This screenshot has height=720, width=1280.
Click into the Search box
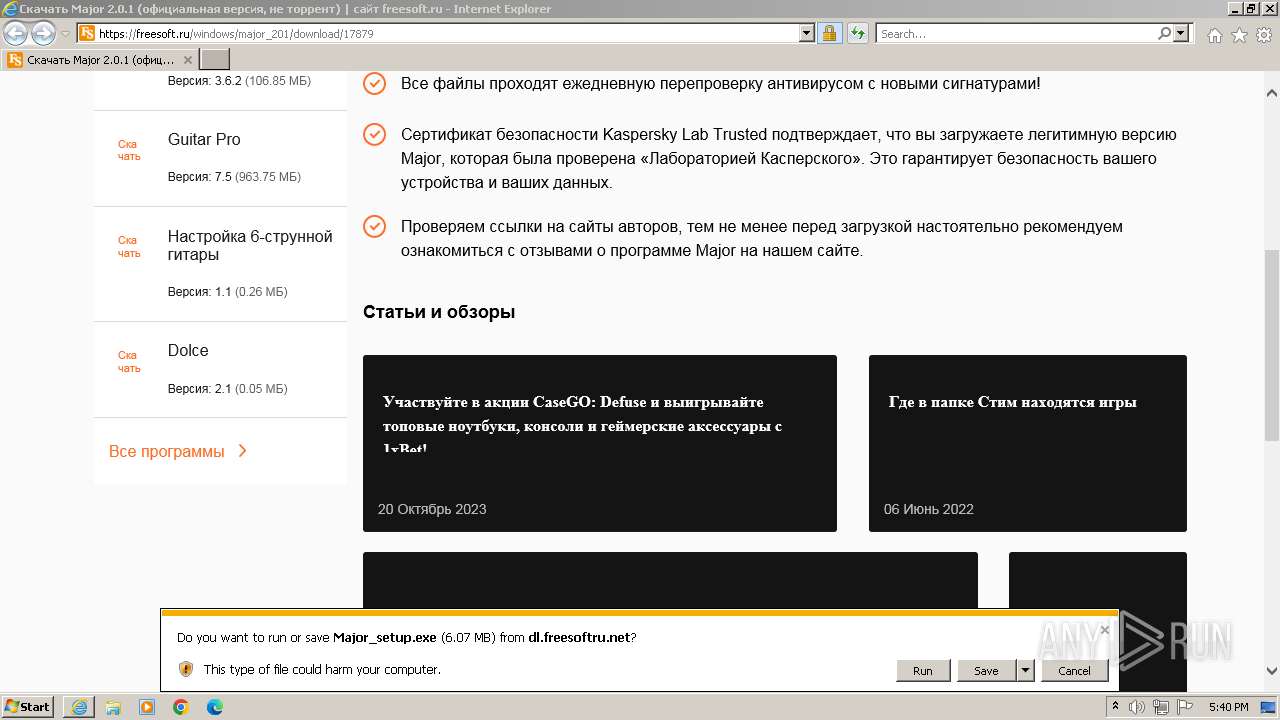[1016, 33]
